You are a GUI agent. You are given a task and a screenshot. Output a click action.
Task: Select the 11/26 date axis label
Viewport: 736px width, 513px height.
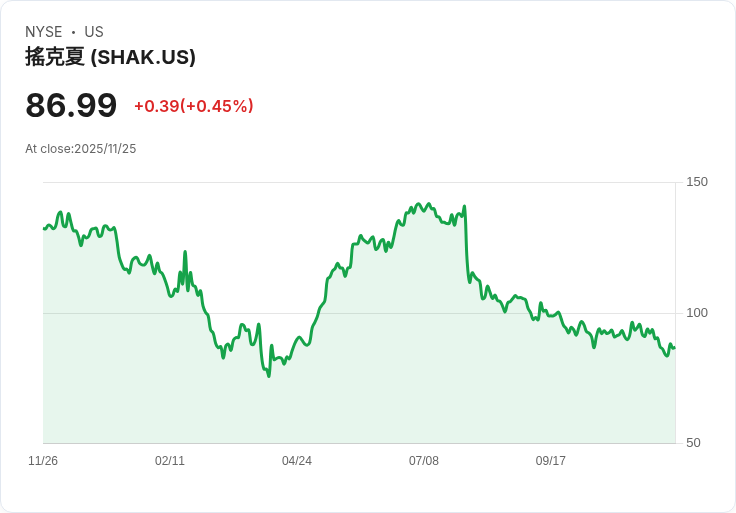point(43,461)
